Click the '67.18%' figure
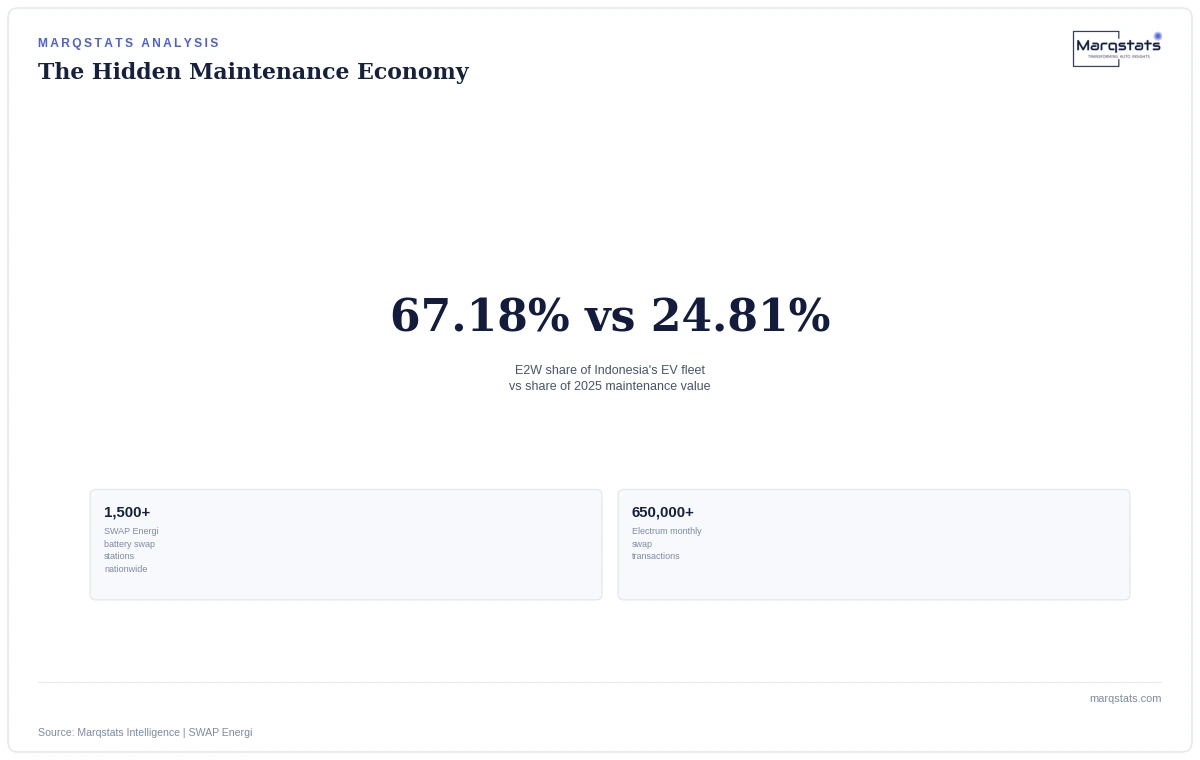Image resolution: width=1200 pixels, height=760 pixels. point(480,316)
